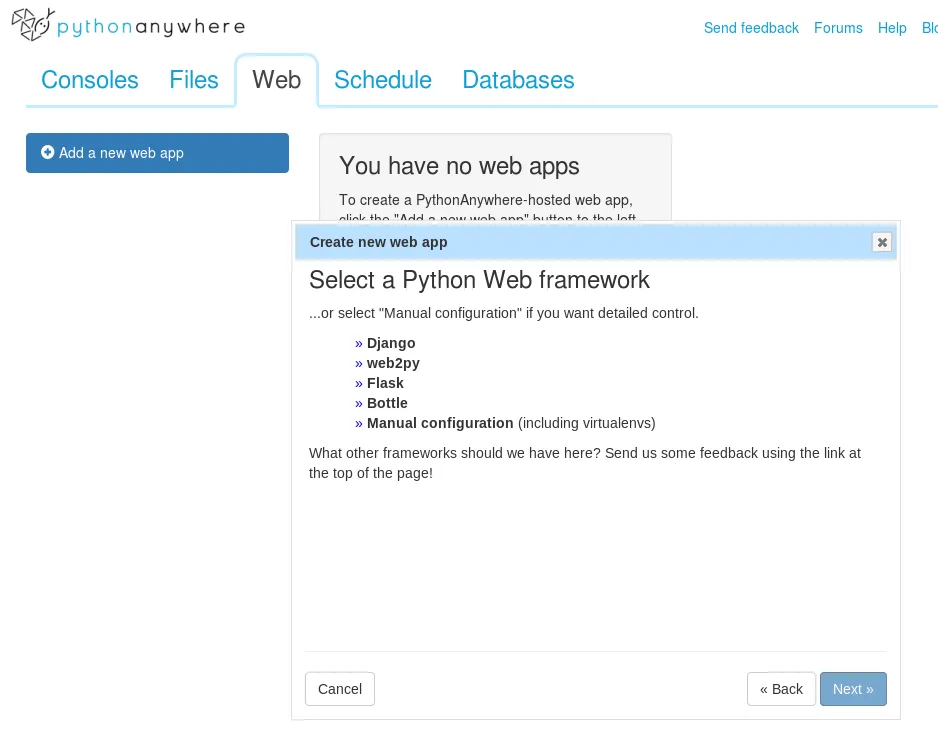The width and height of the screenshot is (938, 751).
Task: Choose the Bottle framework
Action: click(387, 403)
